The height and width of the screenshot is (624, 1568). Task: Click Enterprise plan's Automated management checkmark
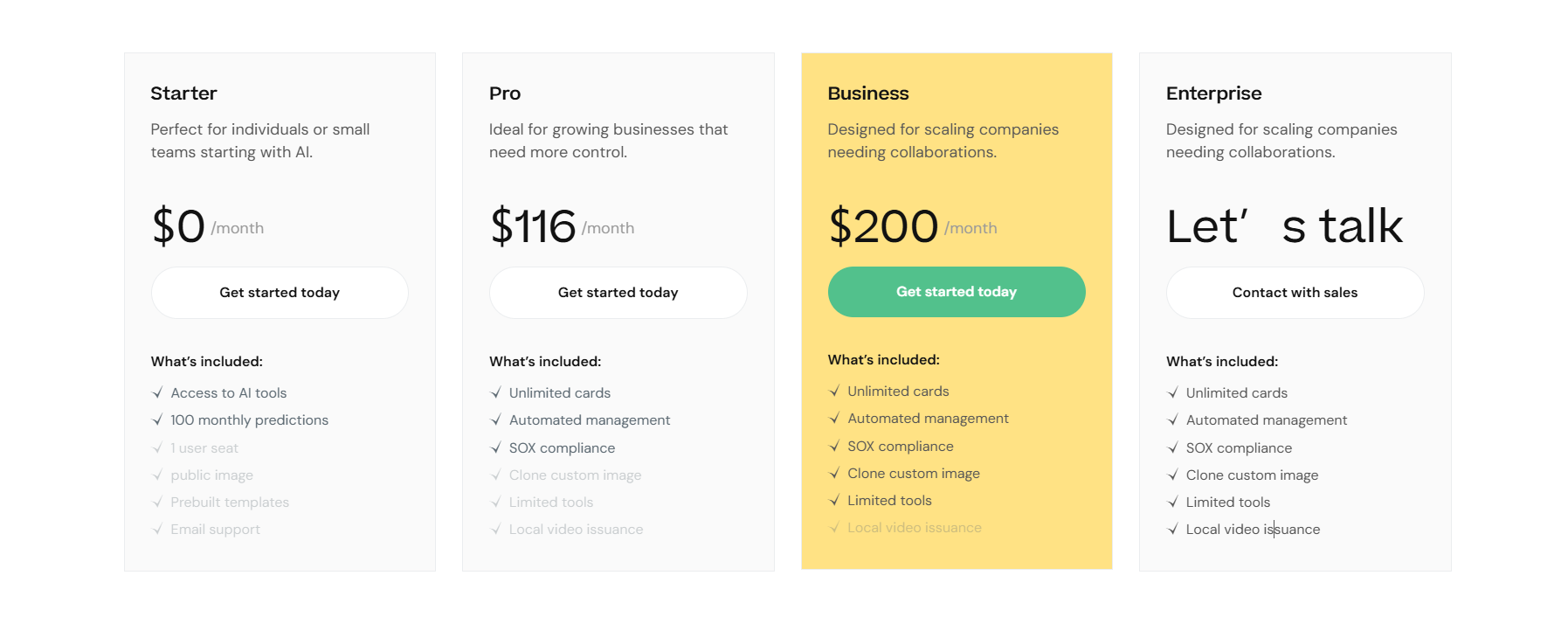pos(1173,420)
